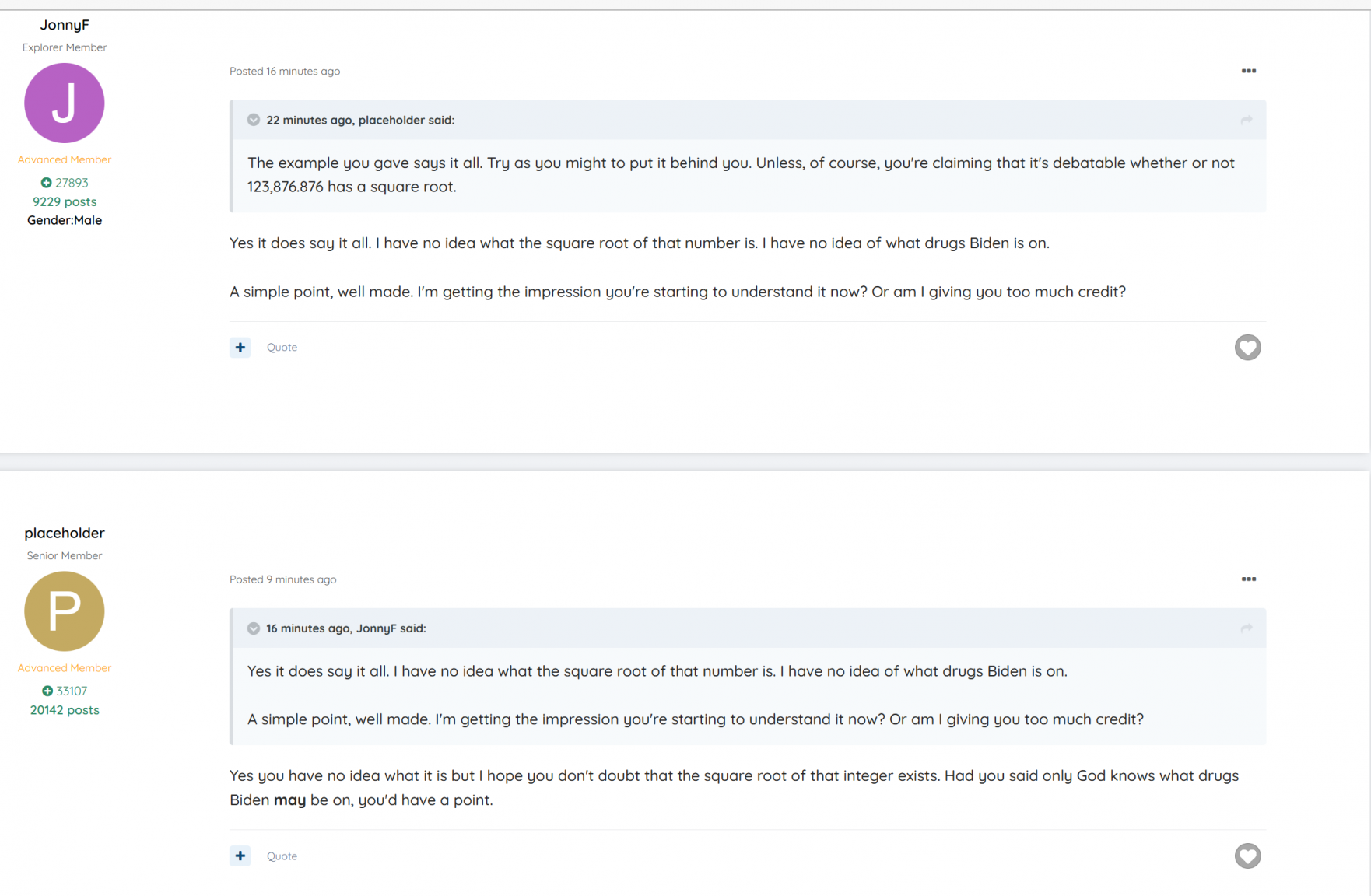Open JonnyF's purple avatar
Image resolution: width=1371 pixels, height=896 pixels.
tap(65, 103)
